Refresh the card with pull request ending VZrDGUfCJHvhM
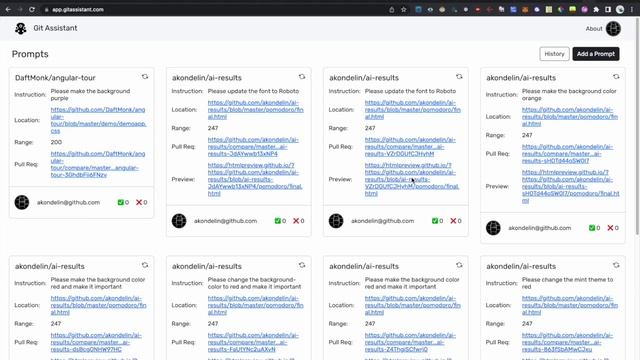The image size is (640, 360). (x=459, y=77)
